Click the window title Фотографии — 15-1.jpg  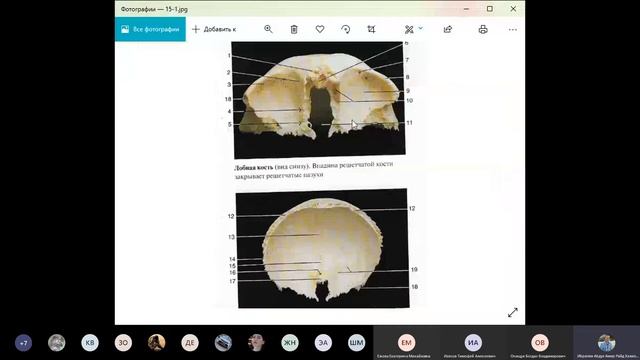(x=154, y=9)
